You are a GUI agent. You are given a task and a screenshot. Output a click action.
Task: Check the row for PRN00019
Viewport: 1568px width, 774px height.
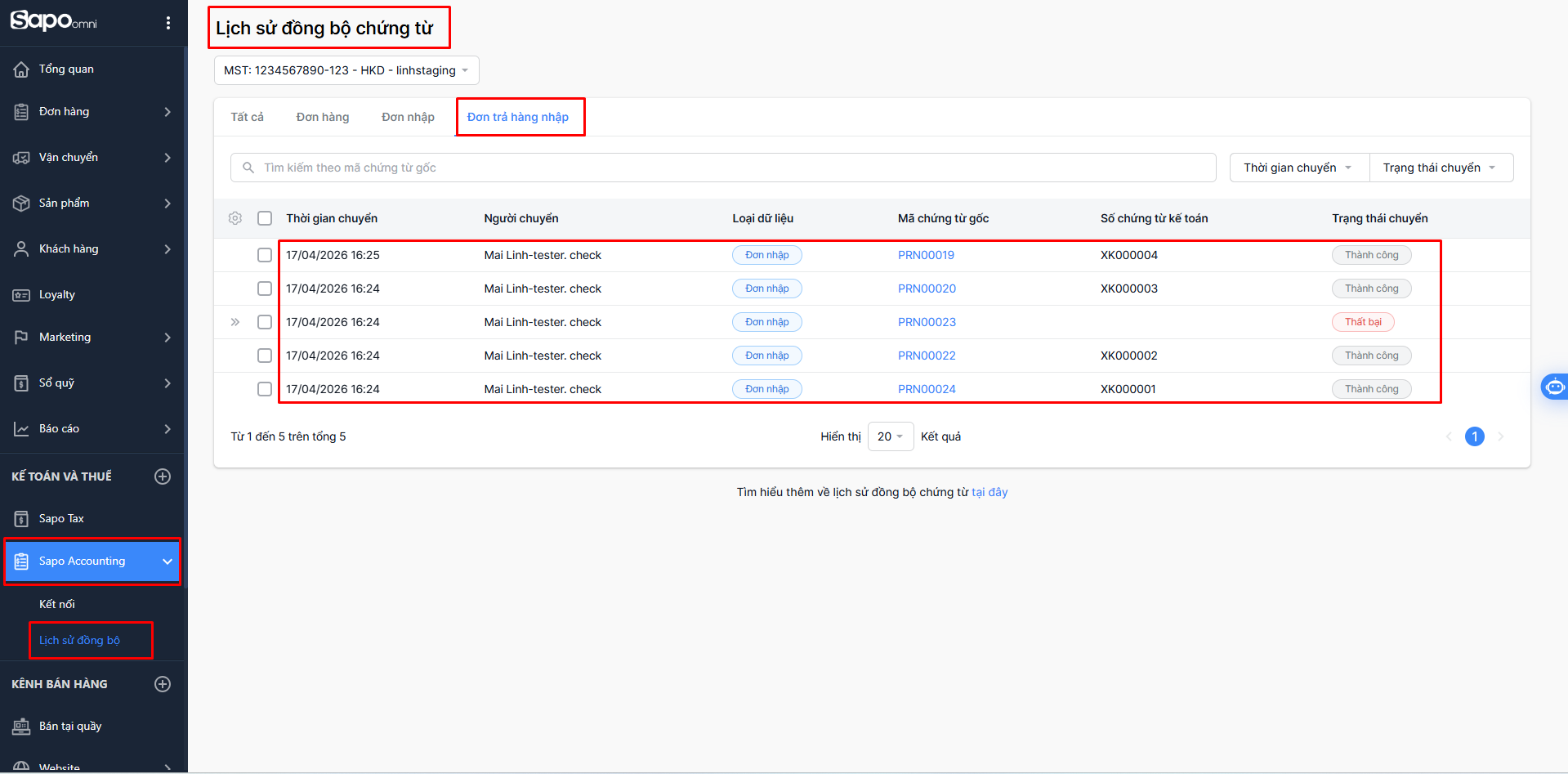pos(265,255)
